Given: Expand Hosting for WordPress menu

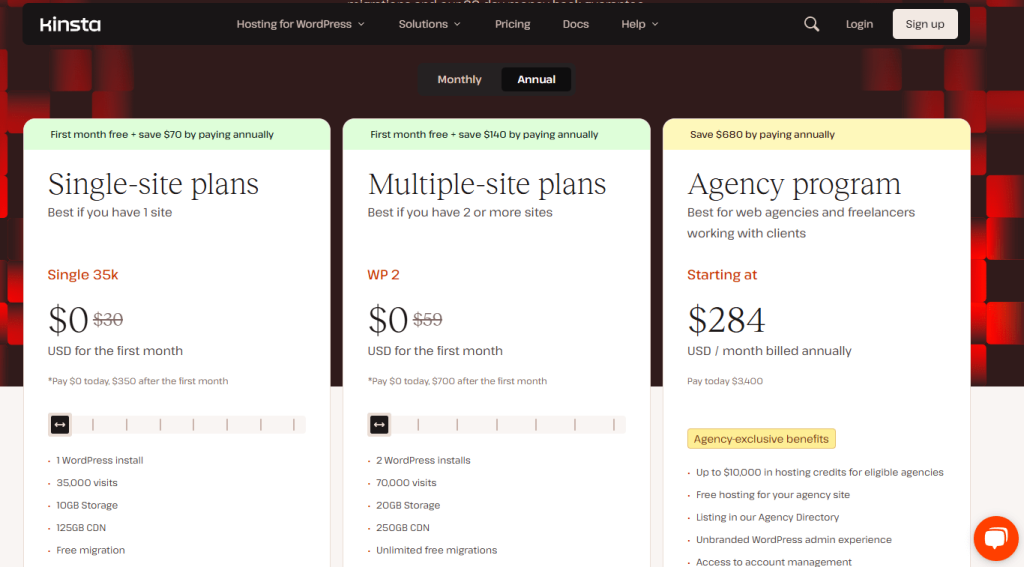Looking at the screenshot, I should 300,24.
